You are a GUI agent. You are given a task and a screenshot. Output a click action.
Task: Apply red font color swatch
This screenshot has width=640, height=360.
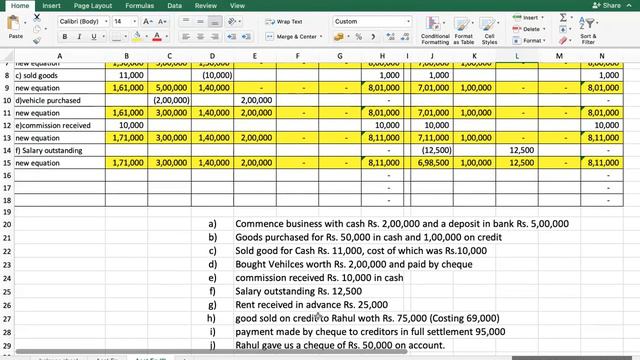[157, 37]
